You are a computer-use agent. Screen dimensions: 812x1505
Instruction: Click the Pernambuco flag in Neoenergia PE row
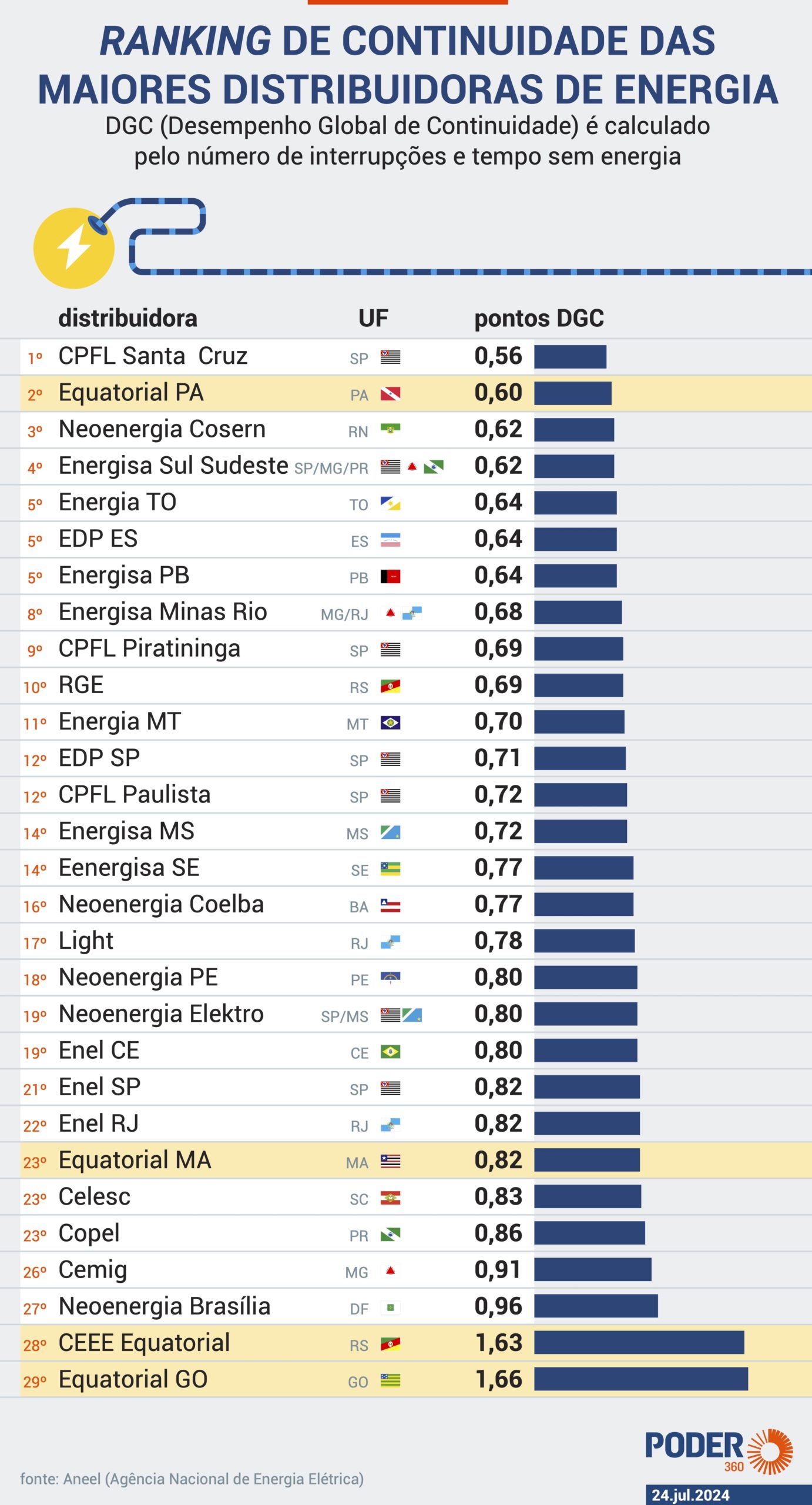tap(390, 978)
